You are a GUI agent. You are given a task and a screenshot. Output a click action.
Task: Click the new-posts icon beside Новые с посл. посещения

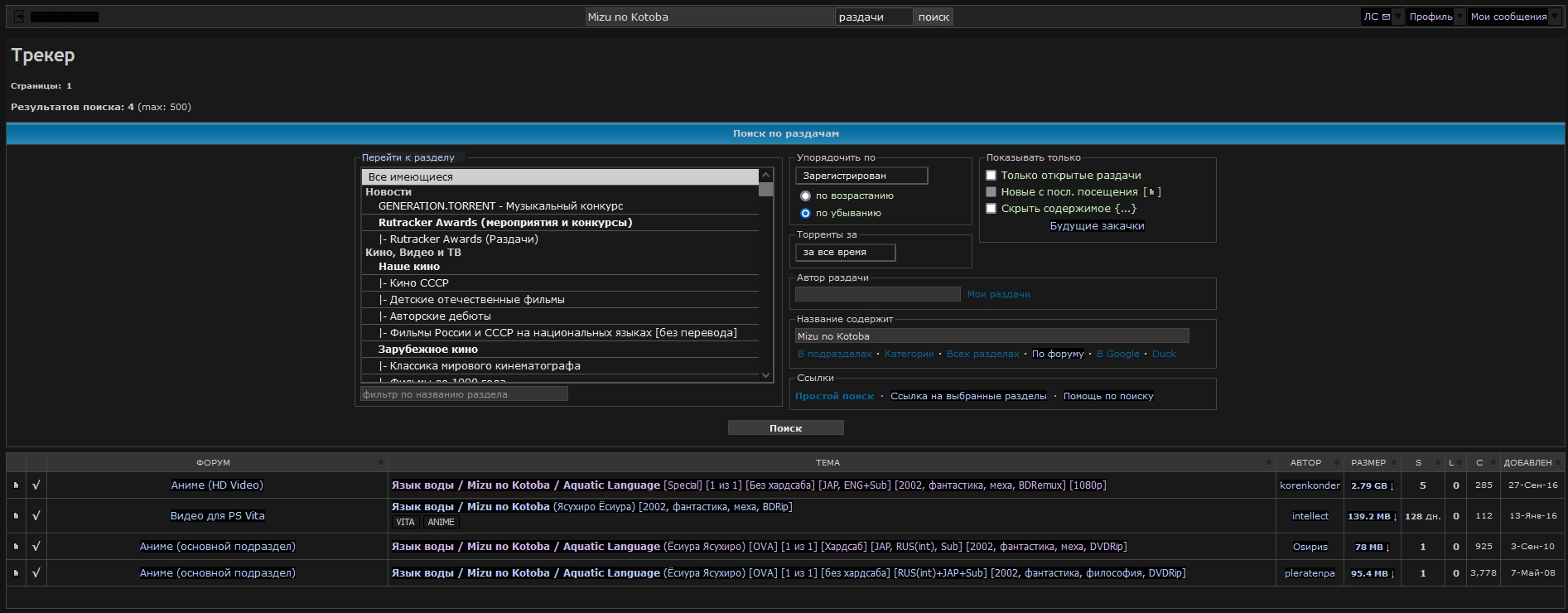click(x=1151, y=192)
